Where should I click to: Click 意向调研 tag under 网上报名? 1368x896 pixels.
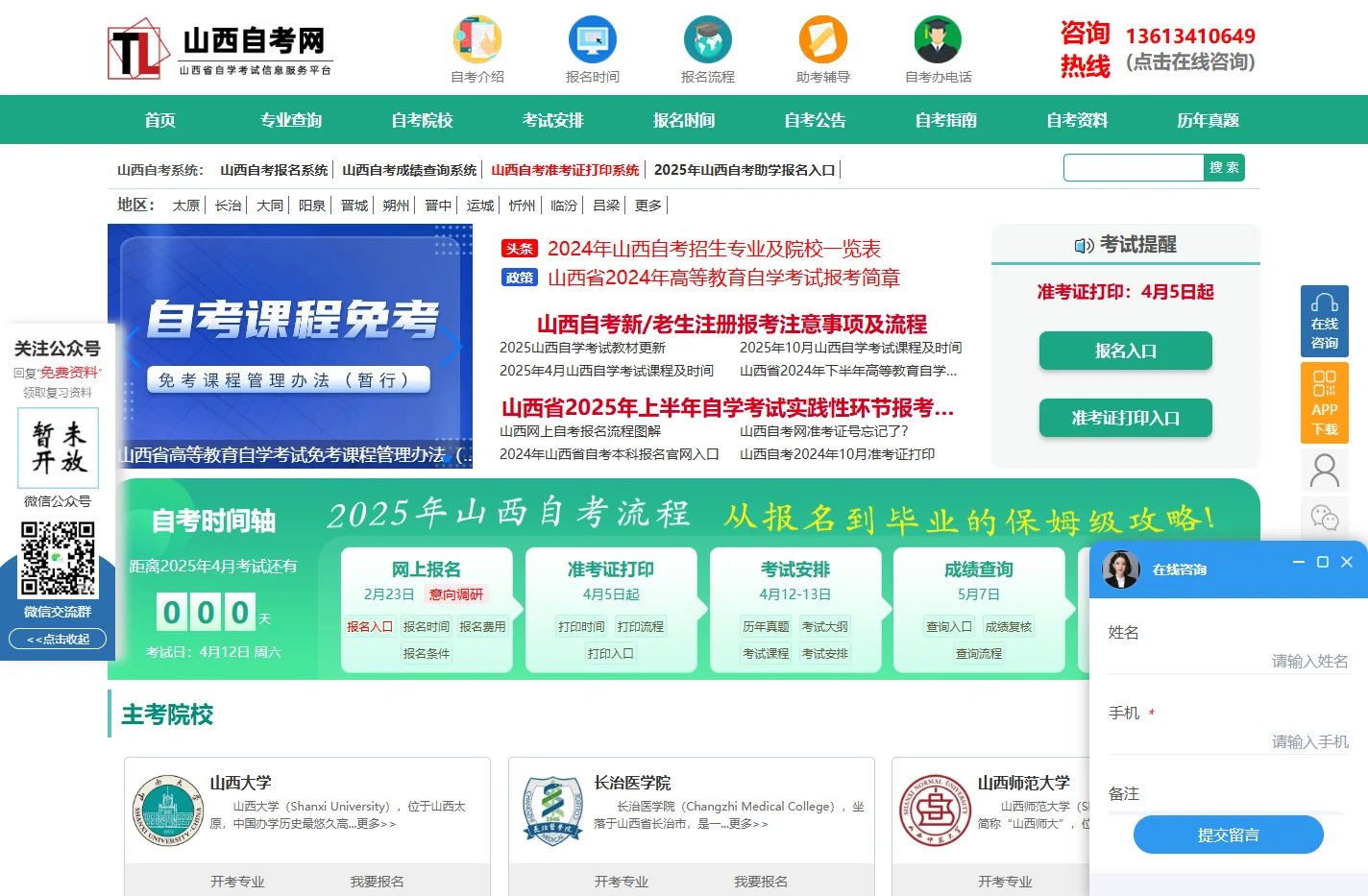click(x=456, y=594)
